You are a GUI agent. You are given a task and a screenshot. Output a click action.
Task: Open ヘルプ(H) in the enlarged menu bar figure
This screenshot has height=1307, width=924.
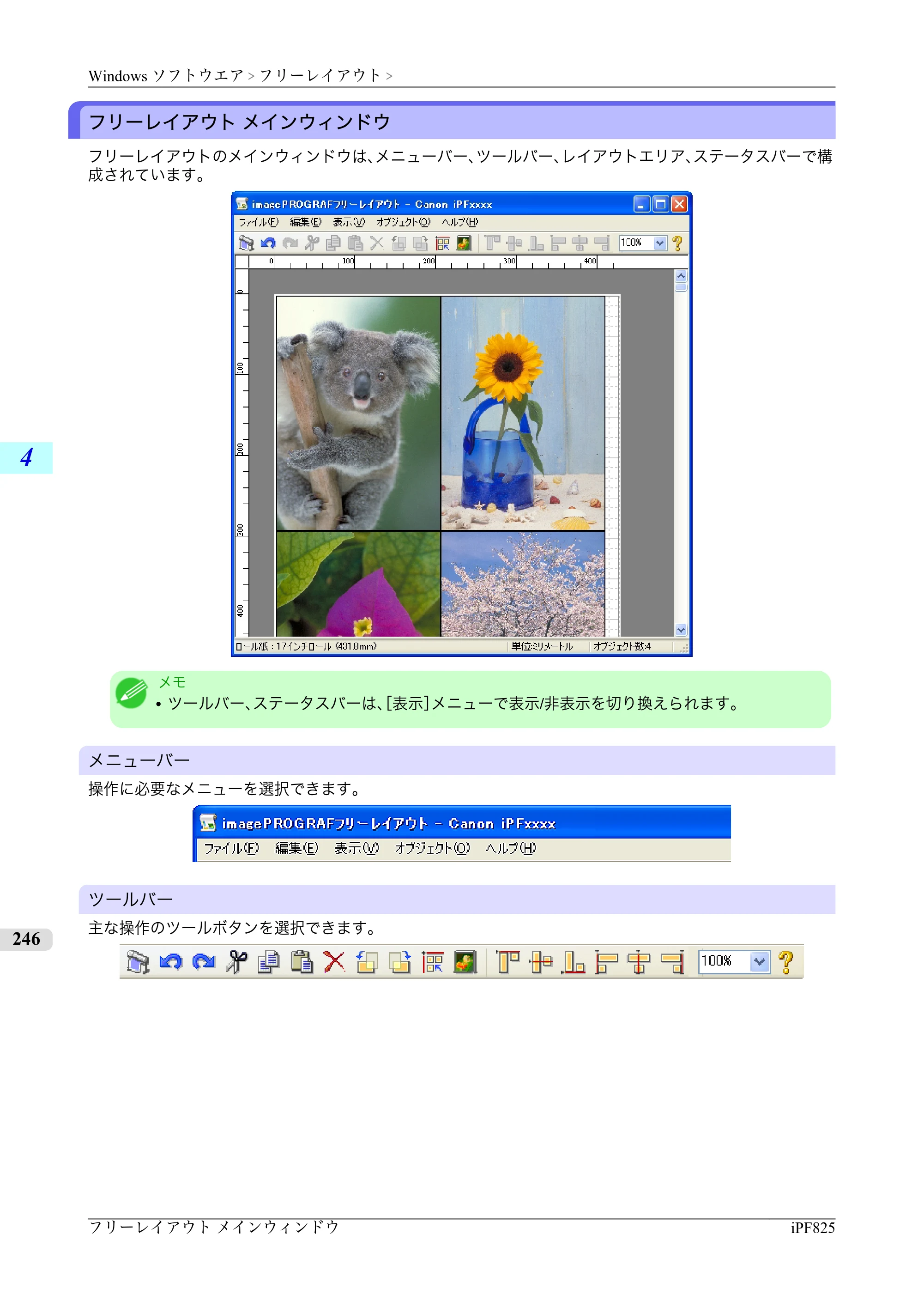[x=511, y=848]
